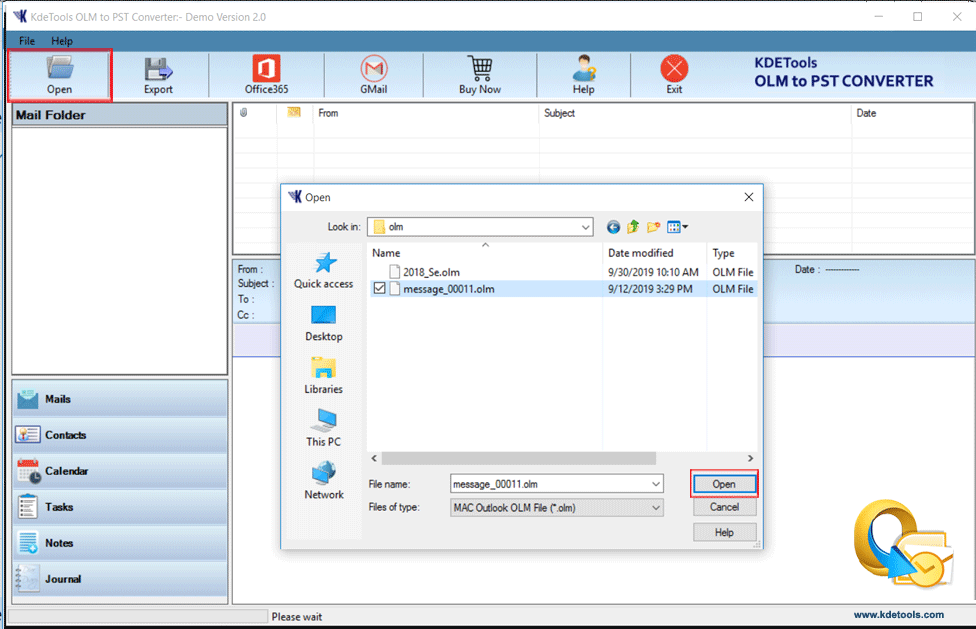Expand the Look in folder dropdown
This screenshot has height=629, width=976.
tap(585, 227)
